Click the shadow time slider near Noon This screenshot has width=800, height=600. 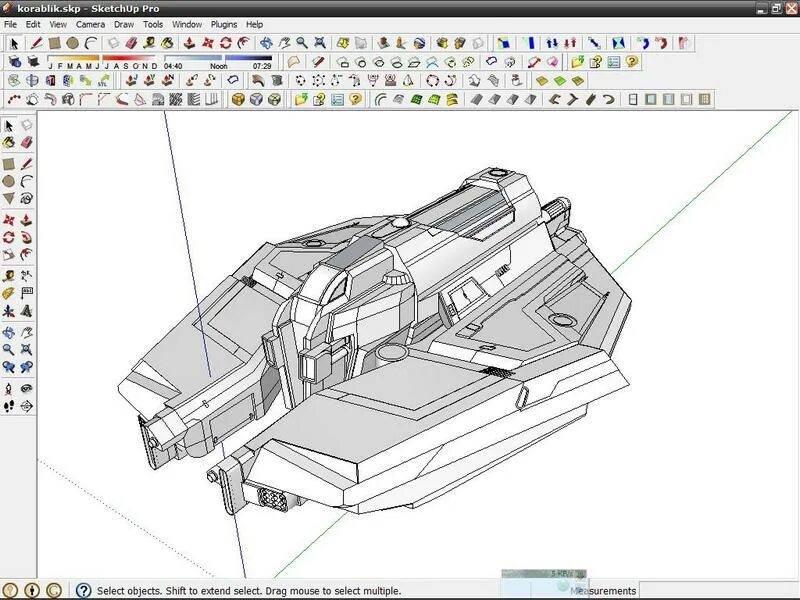(x=219, y=64)
